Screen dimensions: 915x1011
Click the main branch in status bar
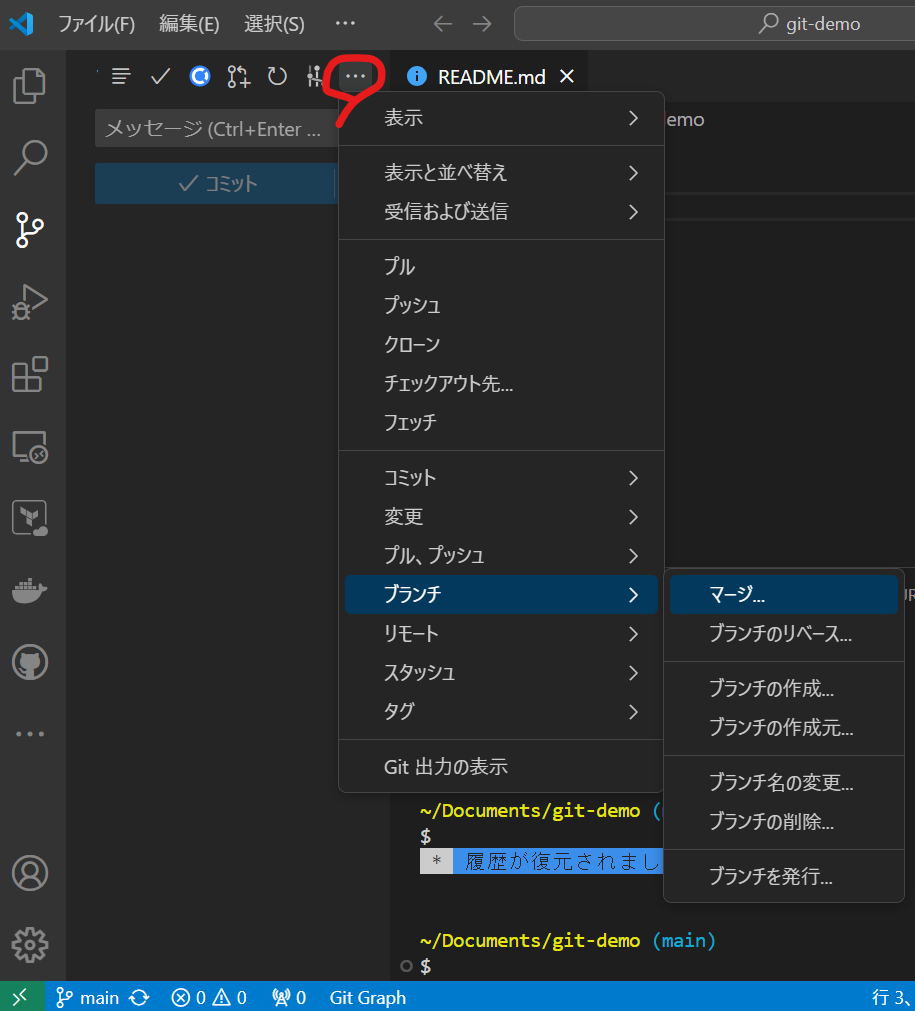pos(88,997)
